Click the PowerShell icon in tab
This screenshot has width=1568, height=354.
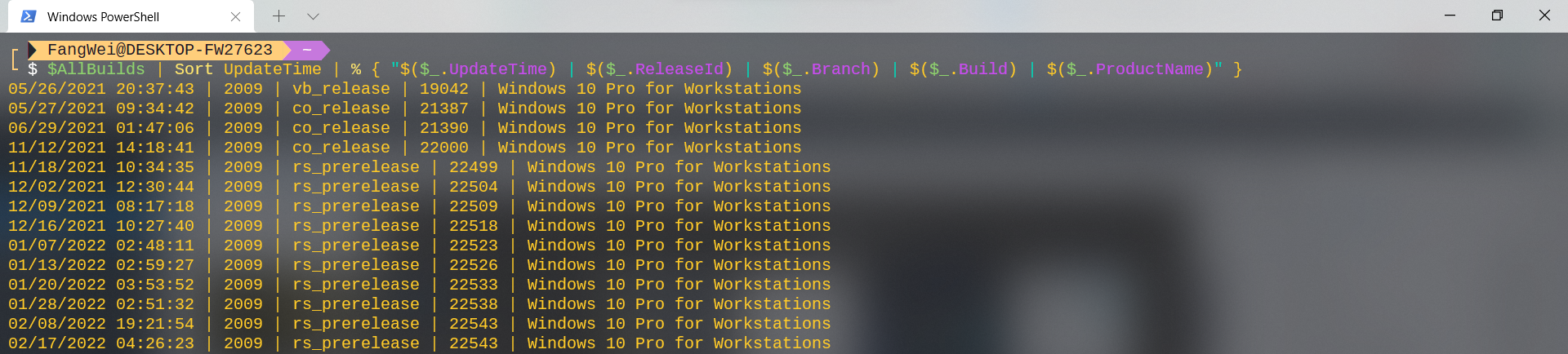pos(29,16)
